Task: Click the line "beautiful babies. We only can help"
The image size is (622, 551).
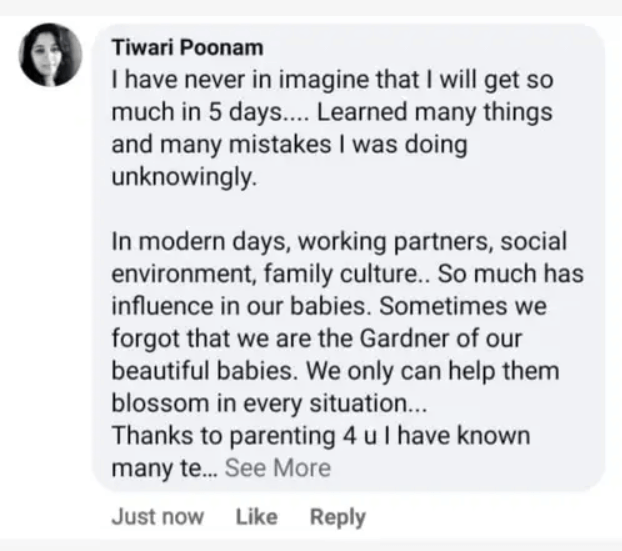Action: pos(336,370)
